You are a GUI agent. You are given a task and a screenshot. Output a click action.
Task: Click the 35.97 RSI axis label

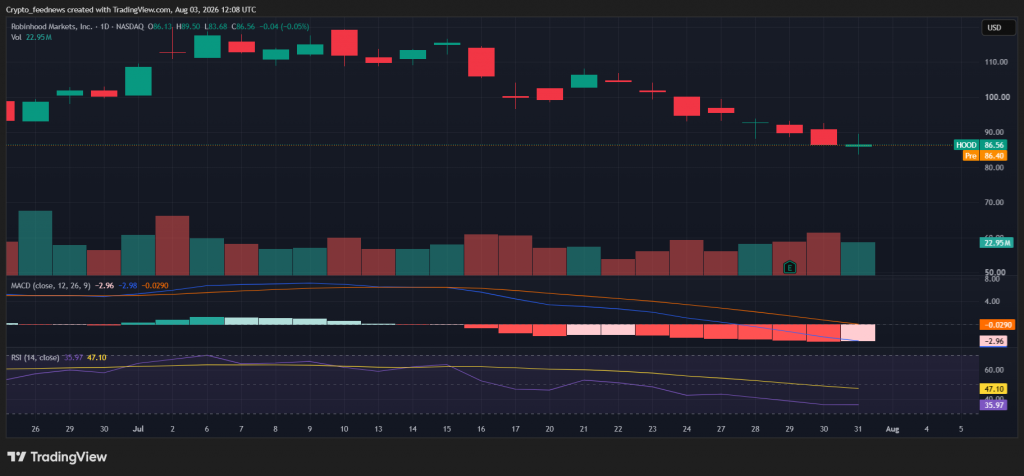(993, 405)
